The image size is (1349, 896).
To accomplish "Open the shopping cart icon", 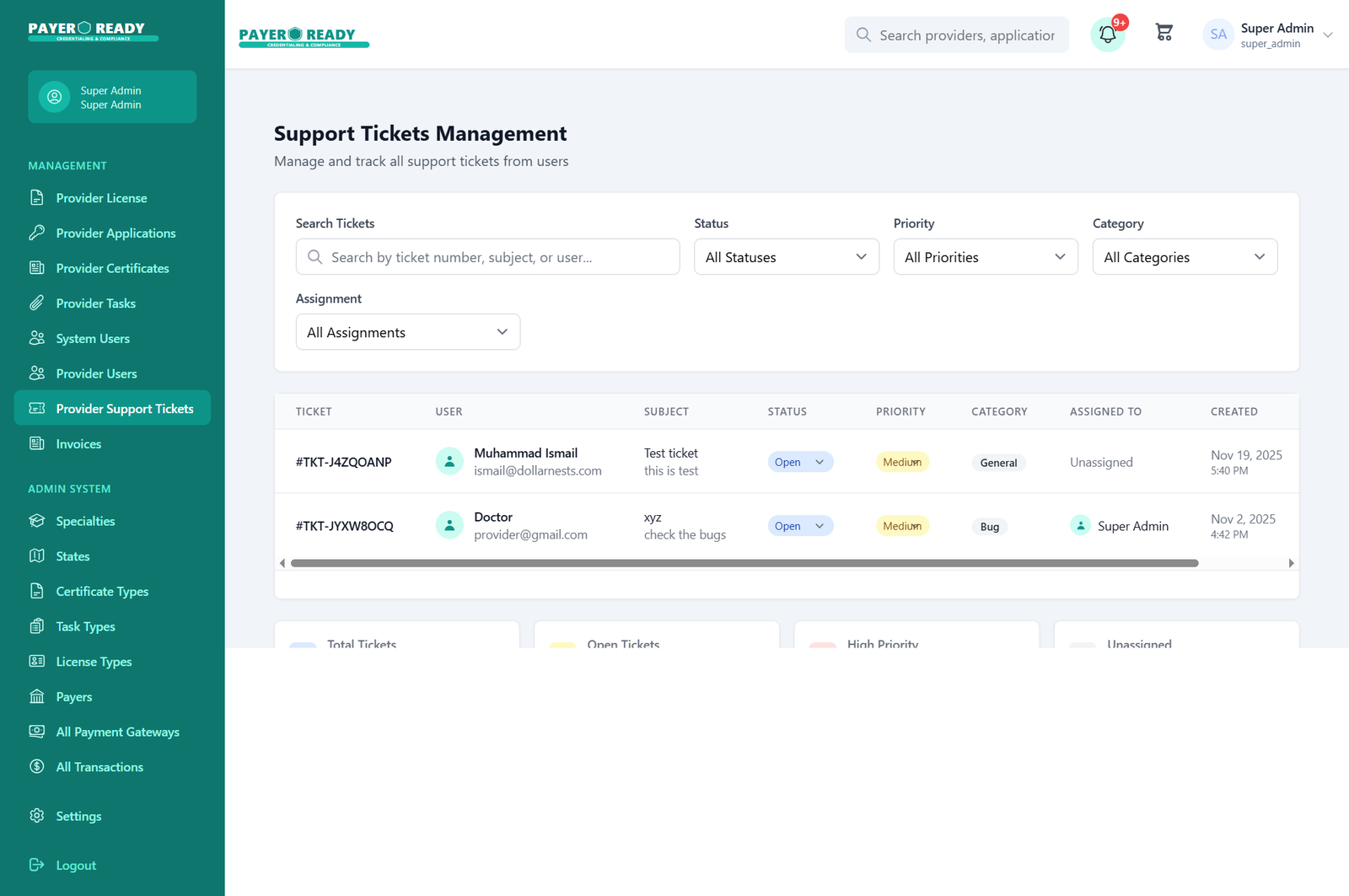I will click(1164, 34).
